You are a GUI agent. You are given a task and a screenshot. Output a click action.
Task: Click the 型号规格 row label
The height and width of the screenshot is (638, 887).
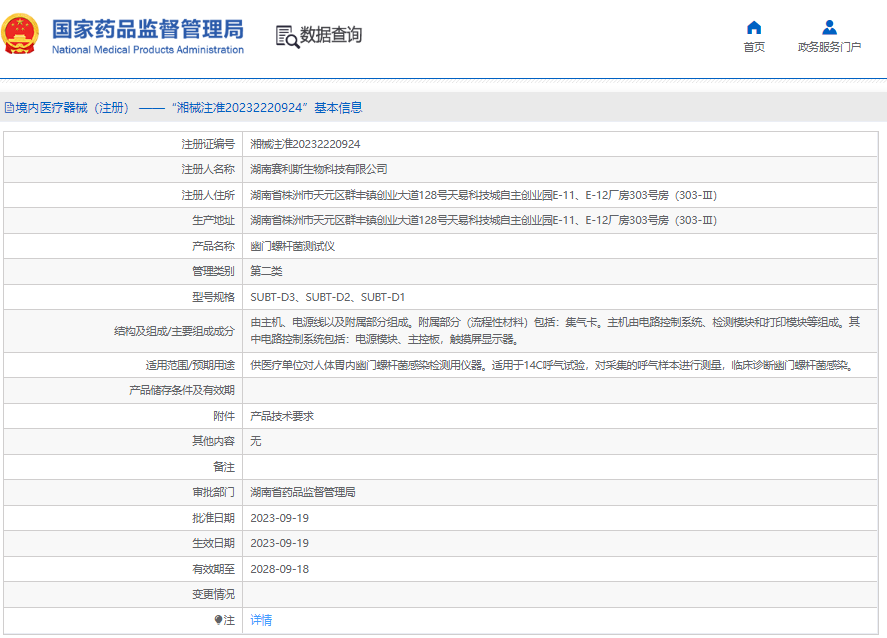pyautogui.click(x=213, y=297)
